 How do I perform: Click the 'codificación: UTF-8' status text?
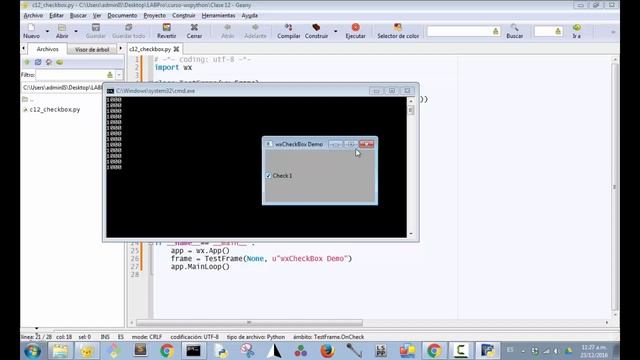point(195,337)
